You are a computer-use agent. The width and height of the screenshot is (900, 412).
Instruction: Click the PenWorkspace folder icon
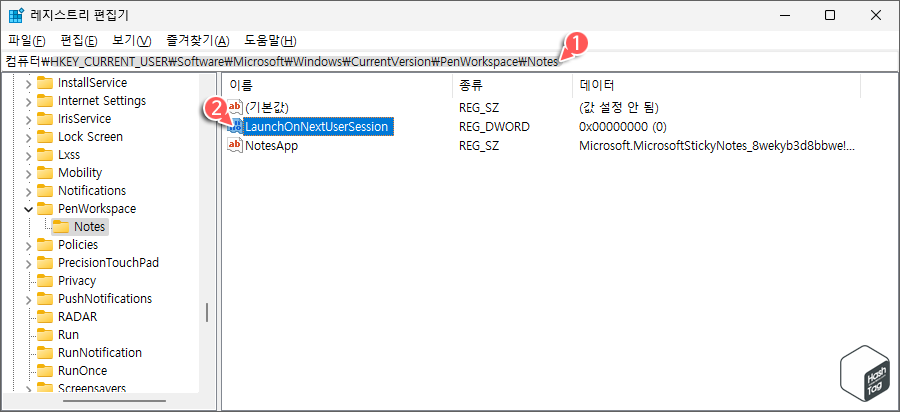pyautogui.click(x=45, y=209)
